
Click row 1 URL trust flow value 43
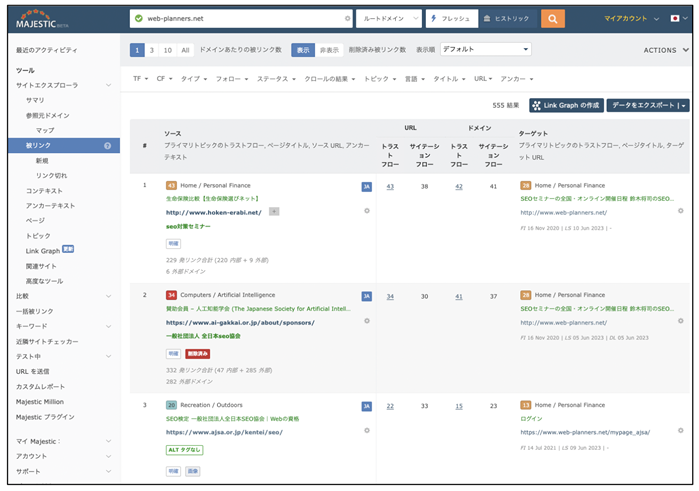click(390, 187)
